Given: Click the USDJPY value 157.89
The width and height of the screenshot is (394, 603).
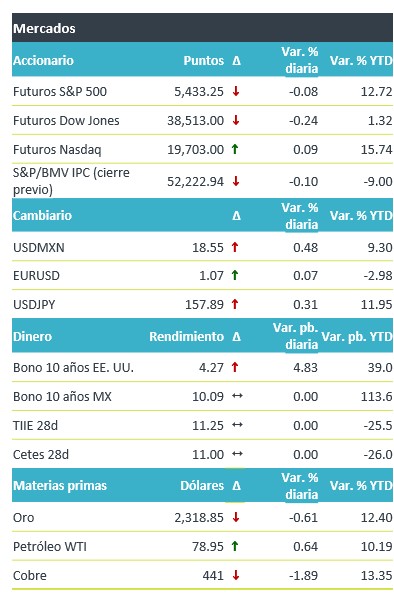Looking at the screenshot, I should 204,305.
